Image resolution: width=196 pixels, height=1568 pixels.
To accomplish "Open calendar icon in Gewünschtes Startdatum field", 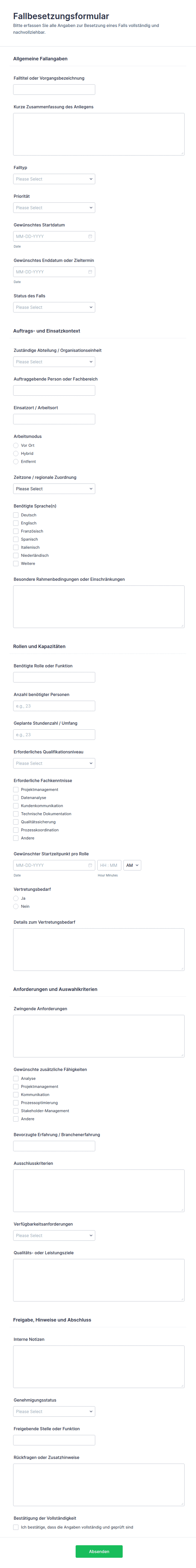I will pyautogui.click(x=90, y=236).
